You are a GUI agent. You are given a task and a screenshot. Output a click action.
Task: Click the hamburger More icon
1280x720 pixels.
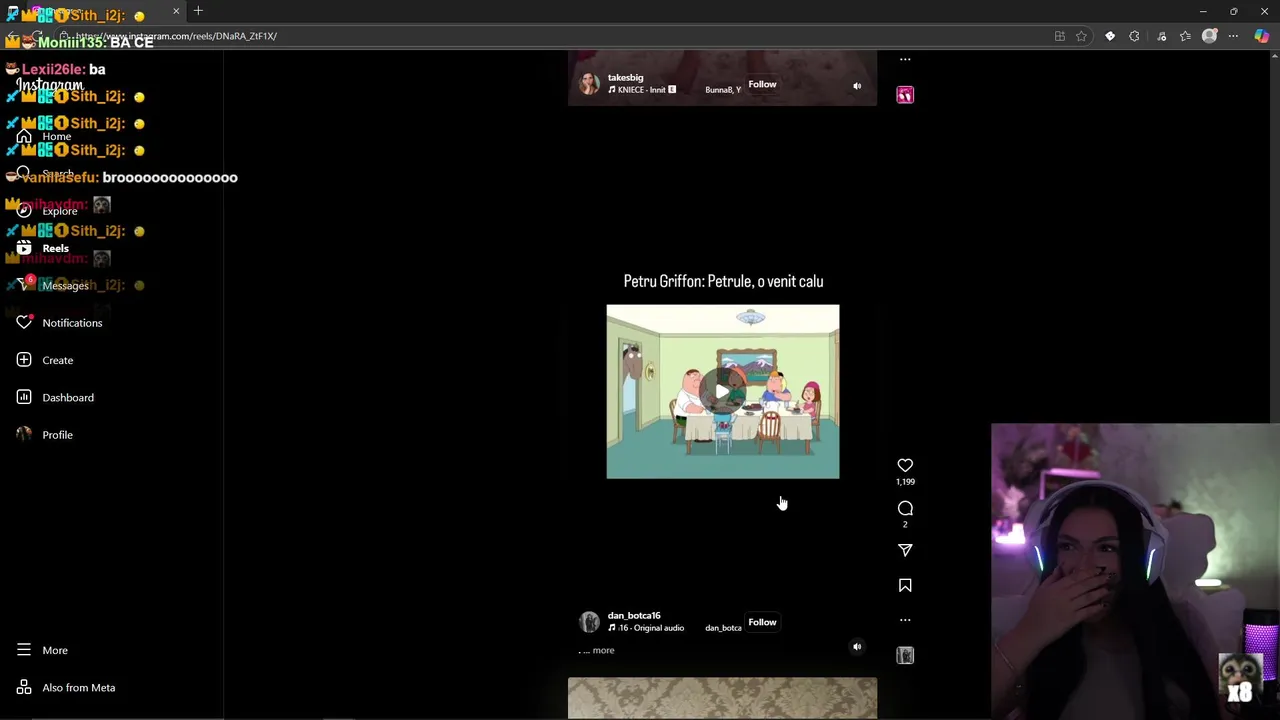(24, 650)
